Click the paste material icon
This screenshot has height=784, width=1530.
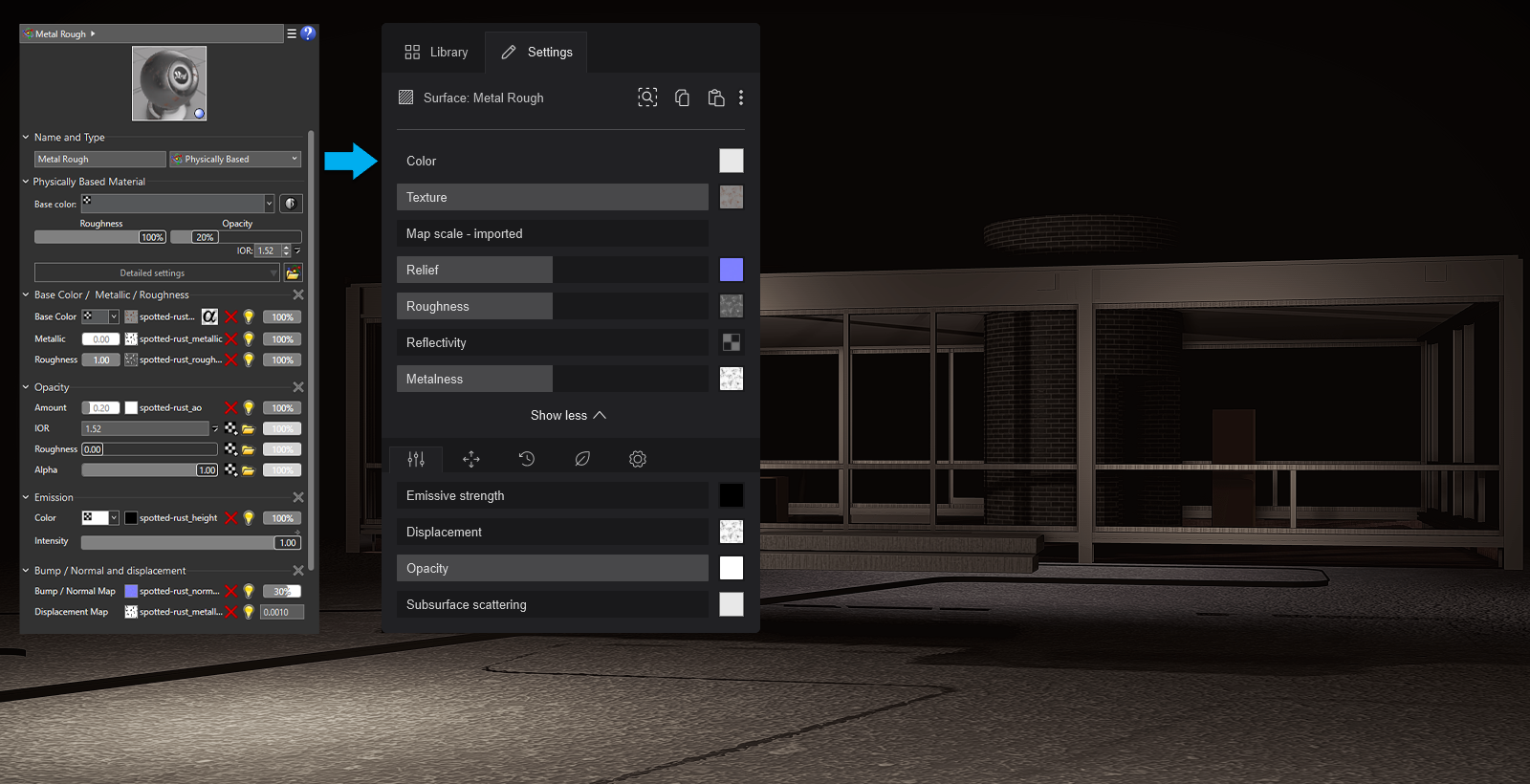(715, 98)
